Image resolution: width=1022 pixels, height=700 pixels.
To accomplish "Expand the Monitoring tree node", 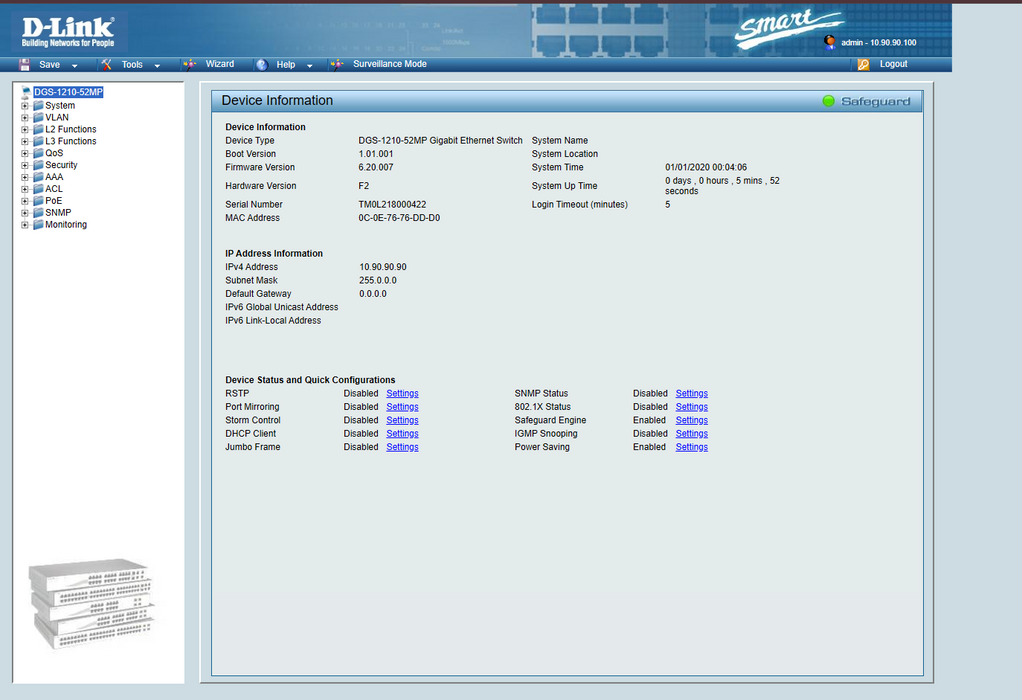I will point(25,225).
